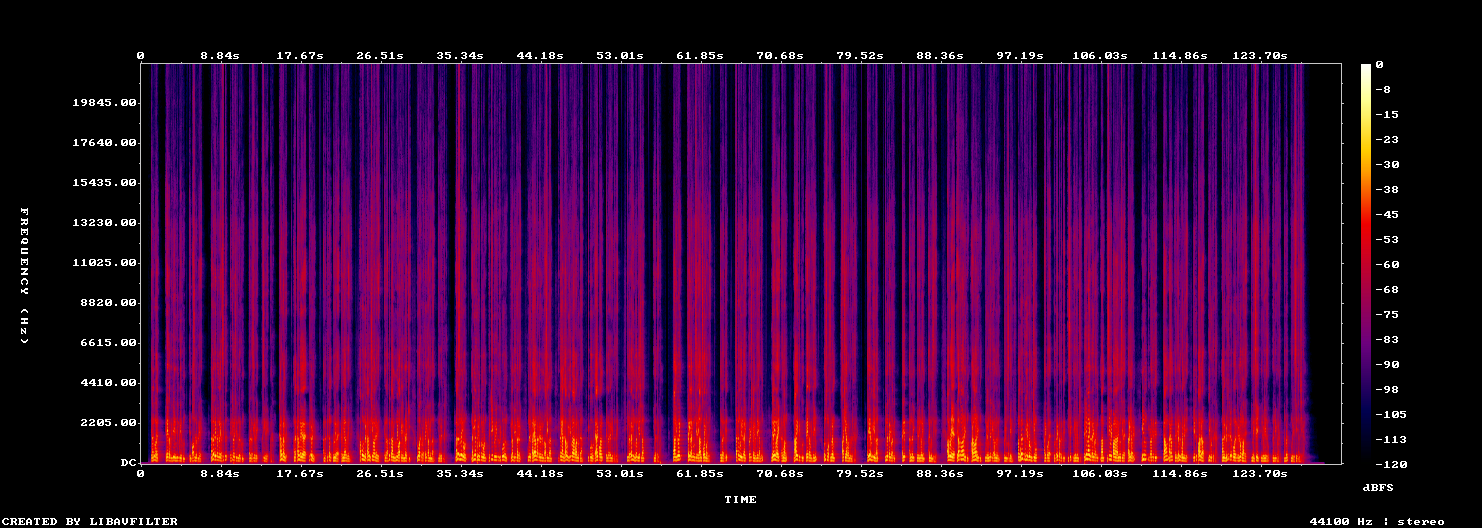Click the -120 value on dBFS scale

[1391, 465]
